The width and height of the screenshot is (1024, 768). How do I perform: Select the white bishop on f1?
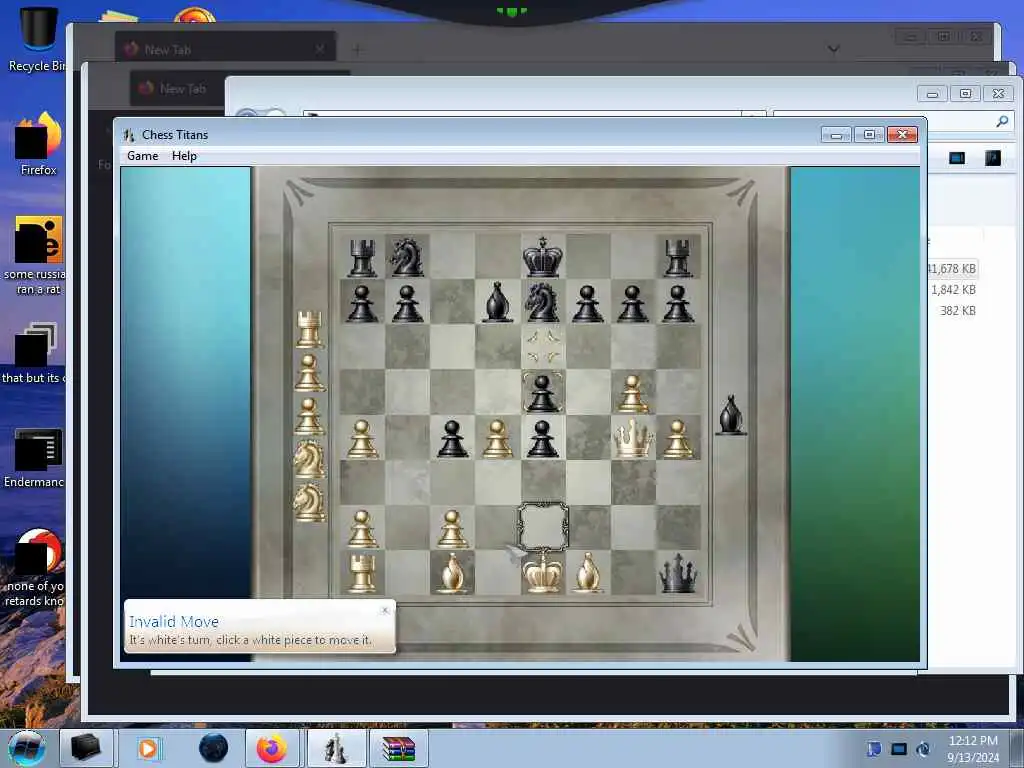pyautogui.click(x=588, y=573)
